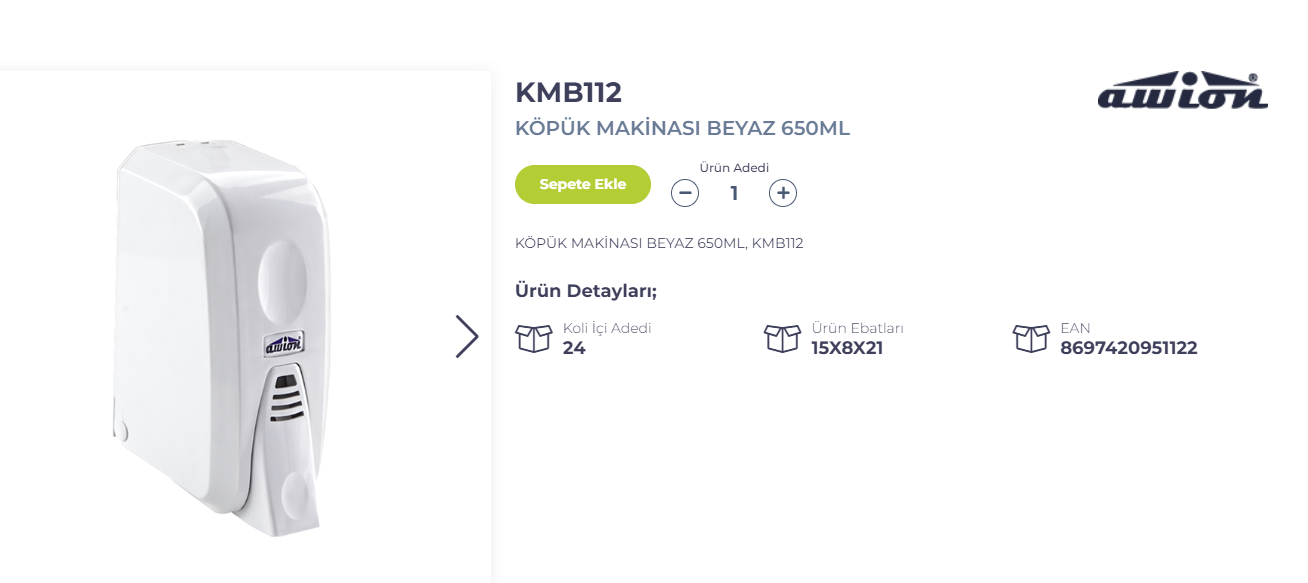Click the small awion badge on the dispenser
1308x583 pixels.
[283, 344]
